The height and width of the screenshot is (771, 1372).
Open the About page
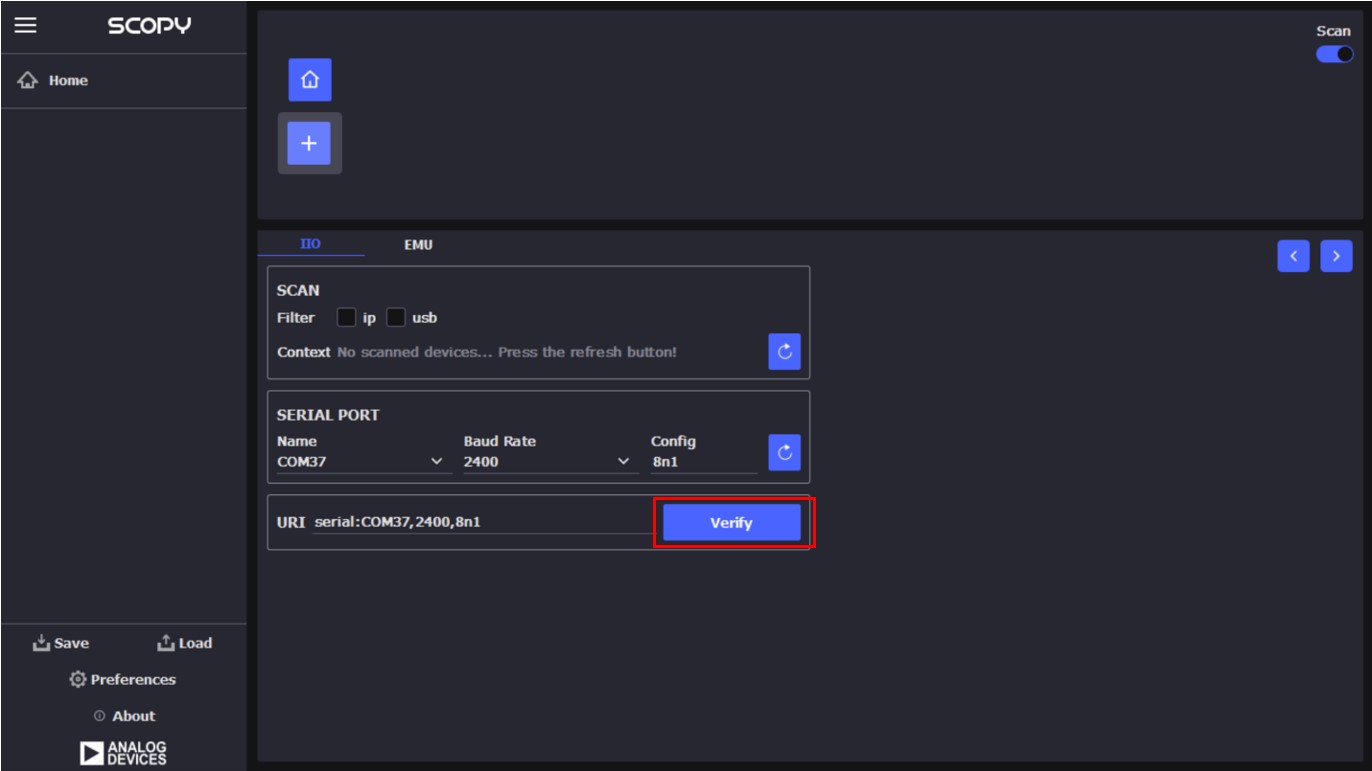tap(124, 715)
